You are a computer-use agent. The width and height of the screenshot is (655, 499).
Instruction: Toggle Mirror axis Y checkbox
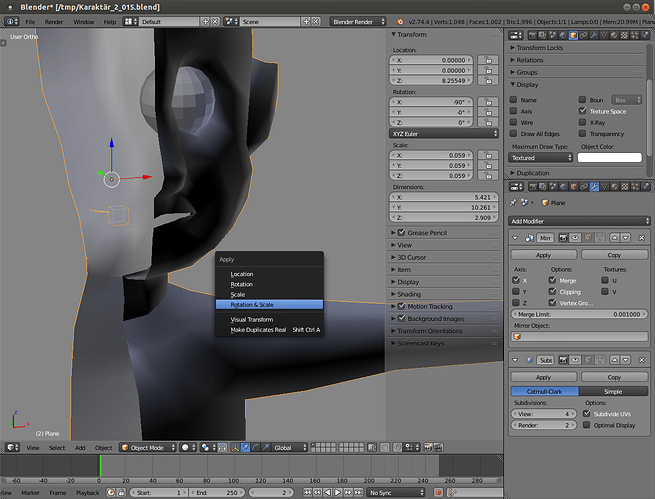point(516,291)
